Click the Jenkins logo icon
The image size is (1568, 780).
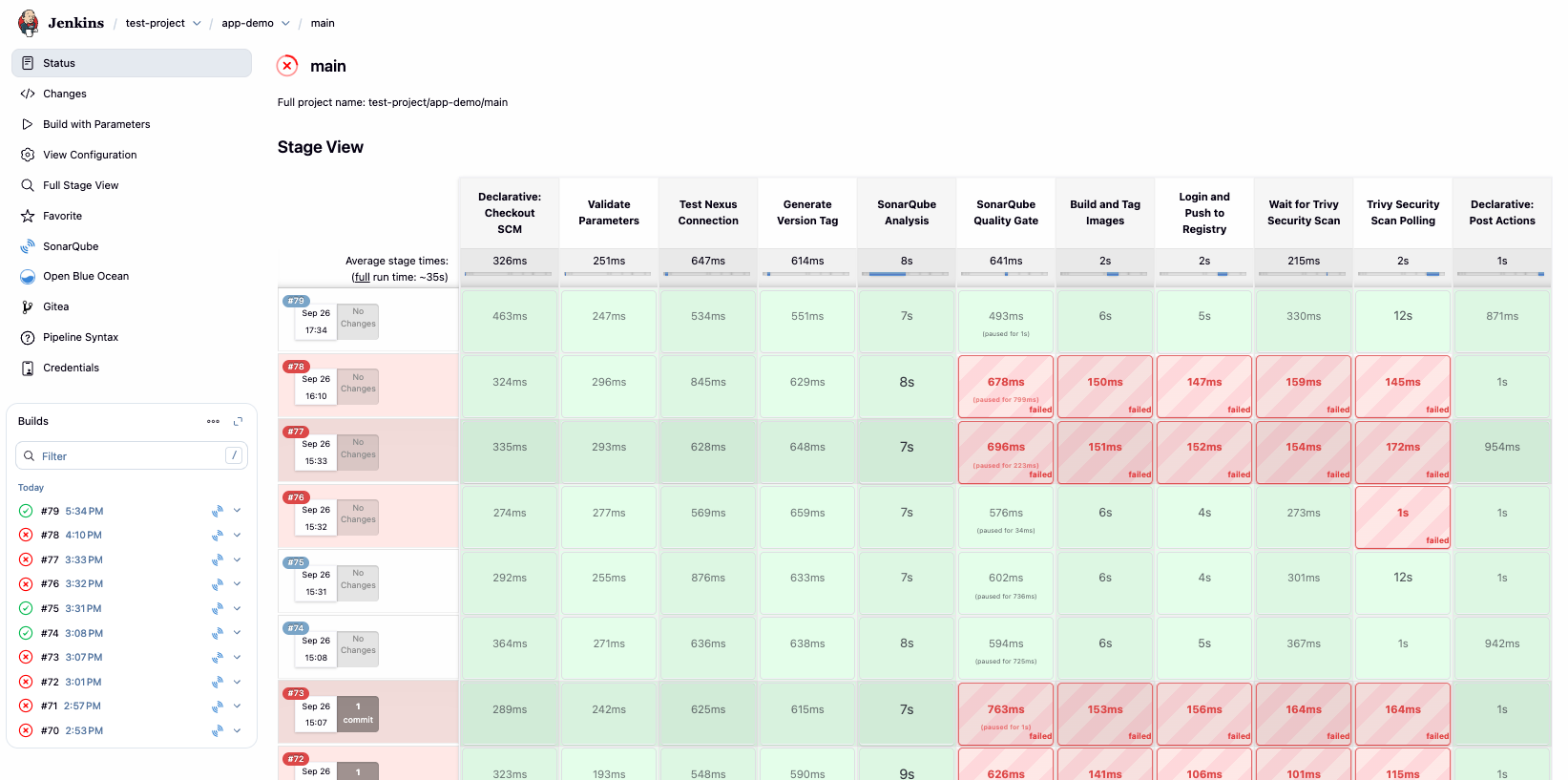pos(29,23)
